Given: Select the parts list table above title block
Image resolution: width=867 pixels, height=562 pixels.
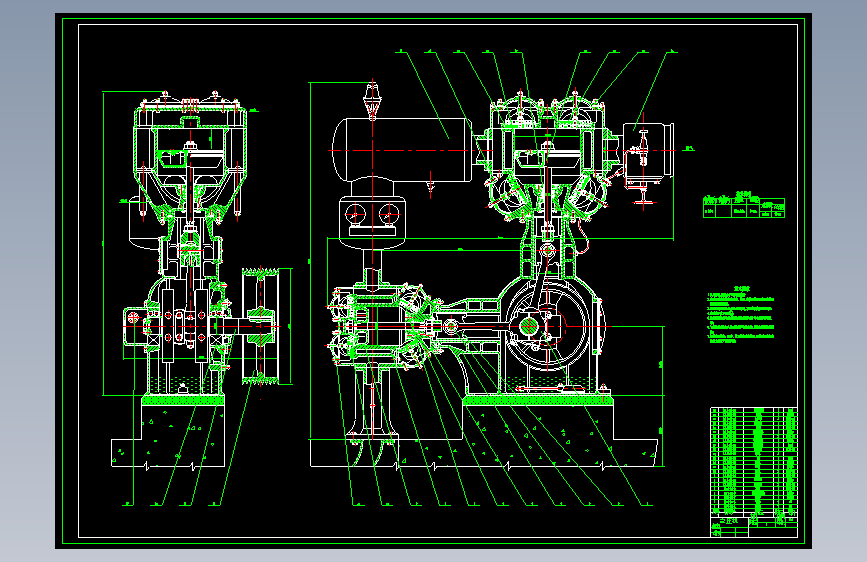Looking at the screenshot, I should (754, 462).
